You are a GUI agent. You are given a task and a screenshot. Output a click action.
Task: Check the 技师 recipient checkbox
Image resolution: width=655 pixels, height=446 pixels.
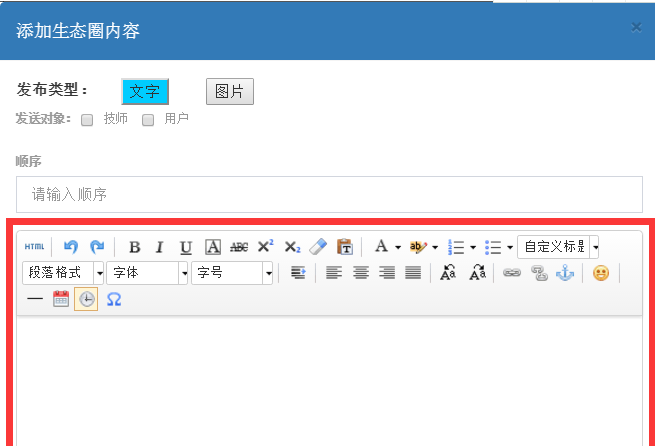click(x=87, y=120)
